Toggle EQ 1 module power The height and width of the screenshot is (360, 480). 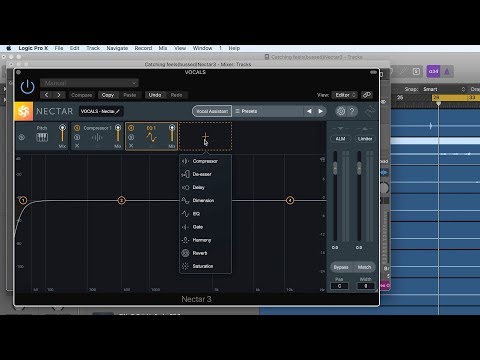(x=131, y=128)
